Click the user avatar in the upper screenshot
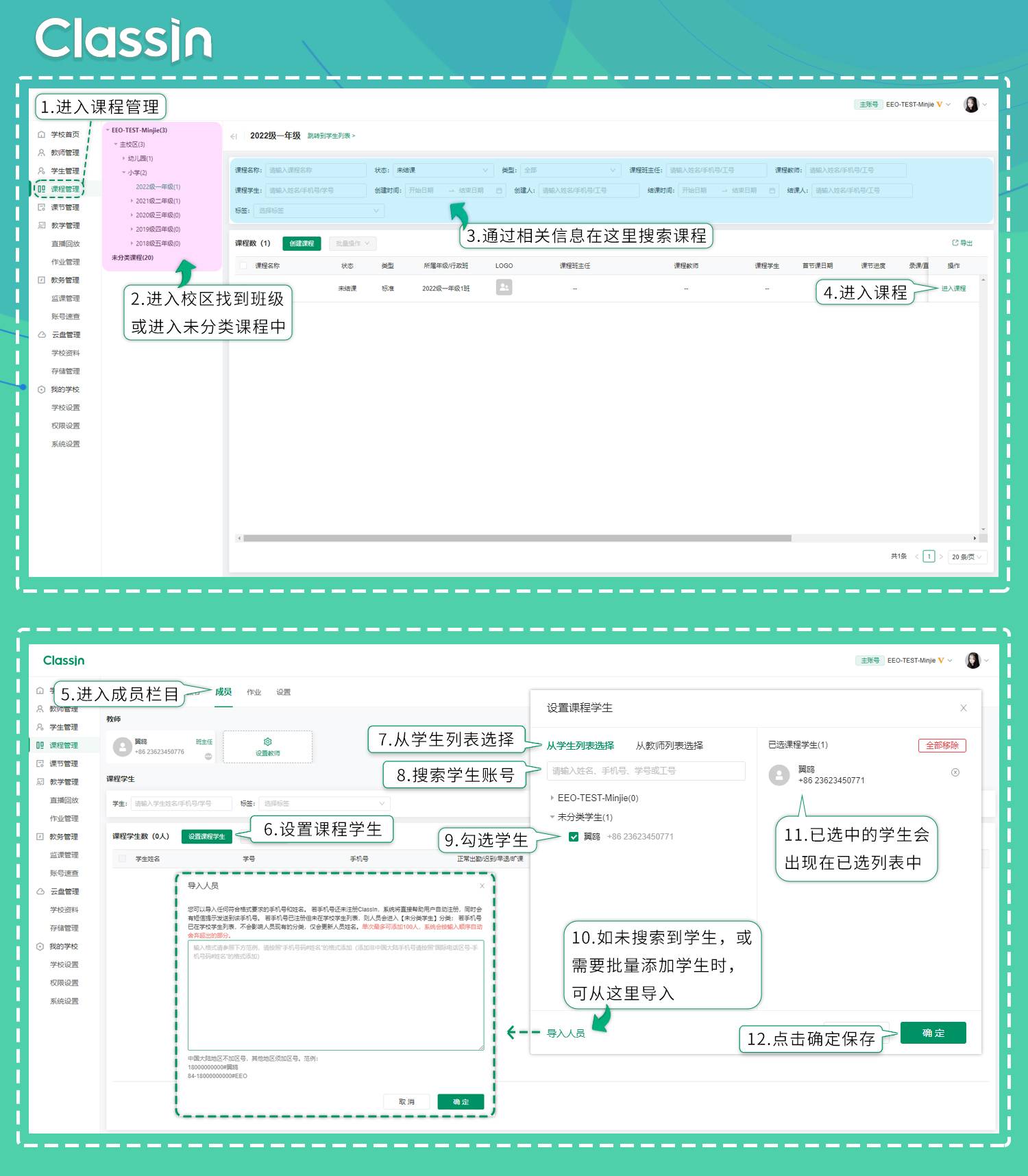 tap(971, 105)
